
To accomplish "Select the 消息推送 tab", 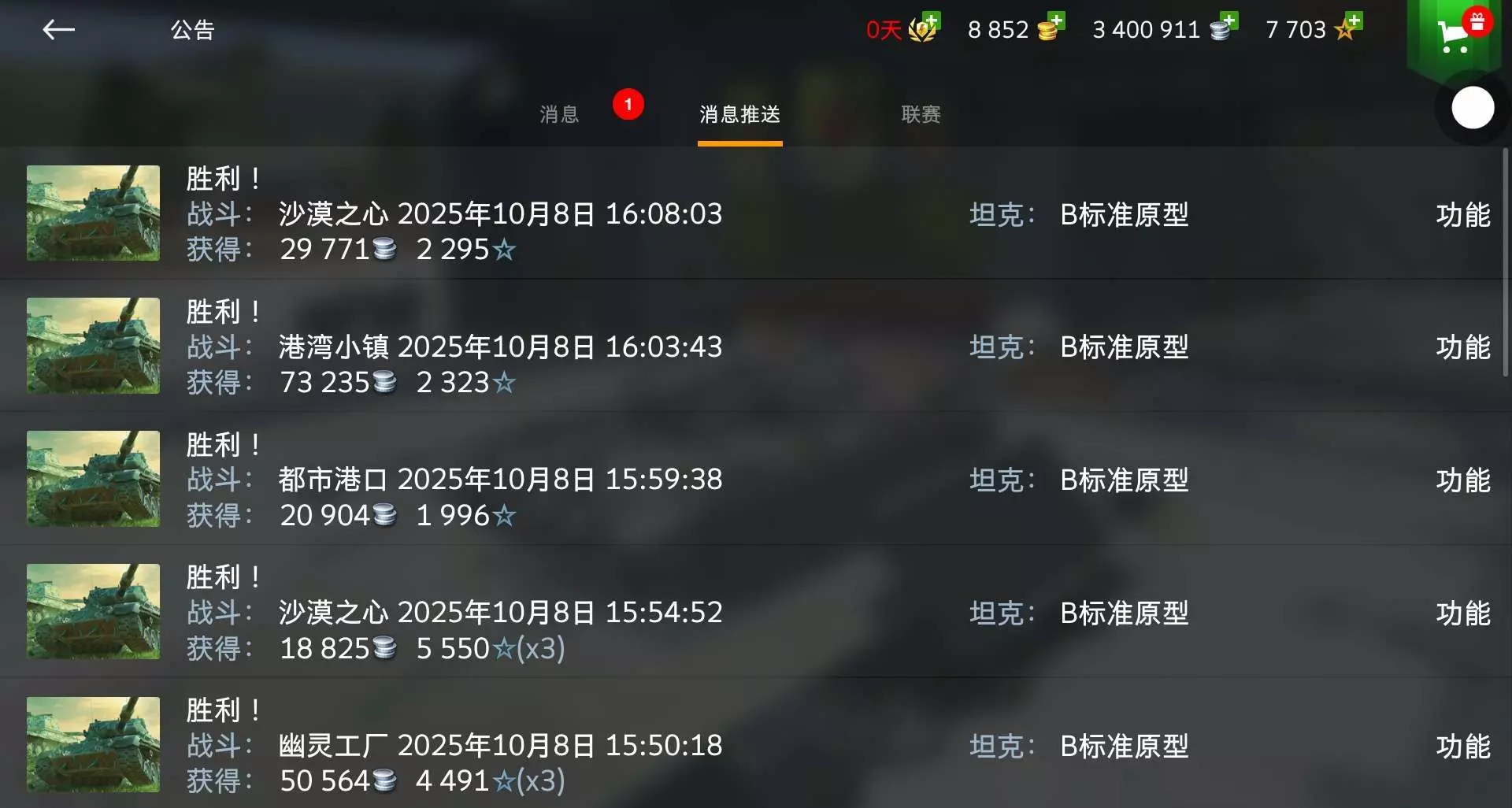I will (739, 115).
